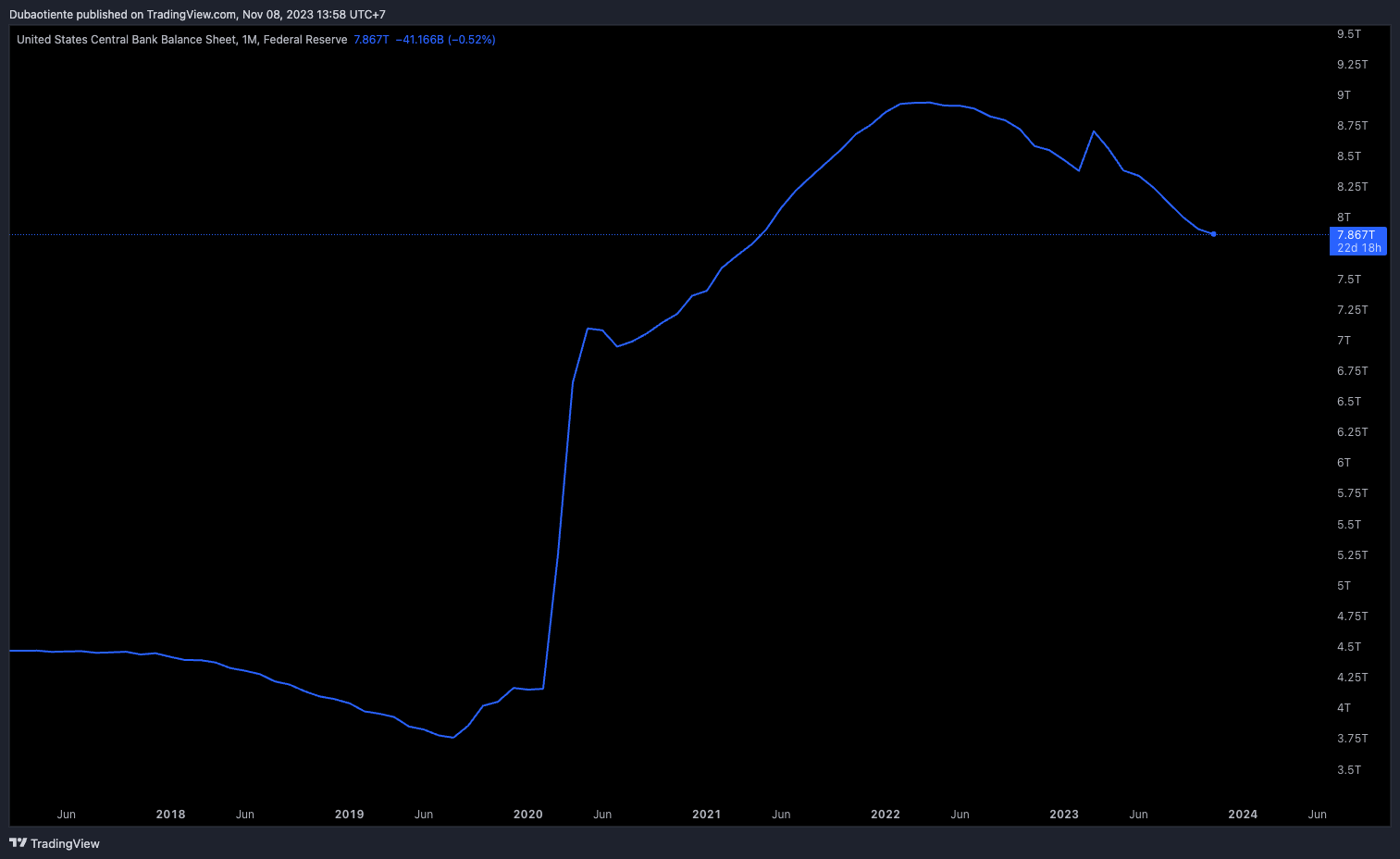Click the (−0.52%) percent change in legend

(x=472, y=40)
